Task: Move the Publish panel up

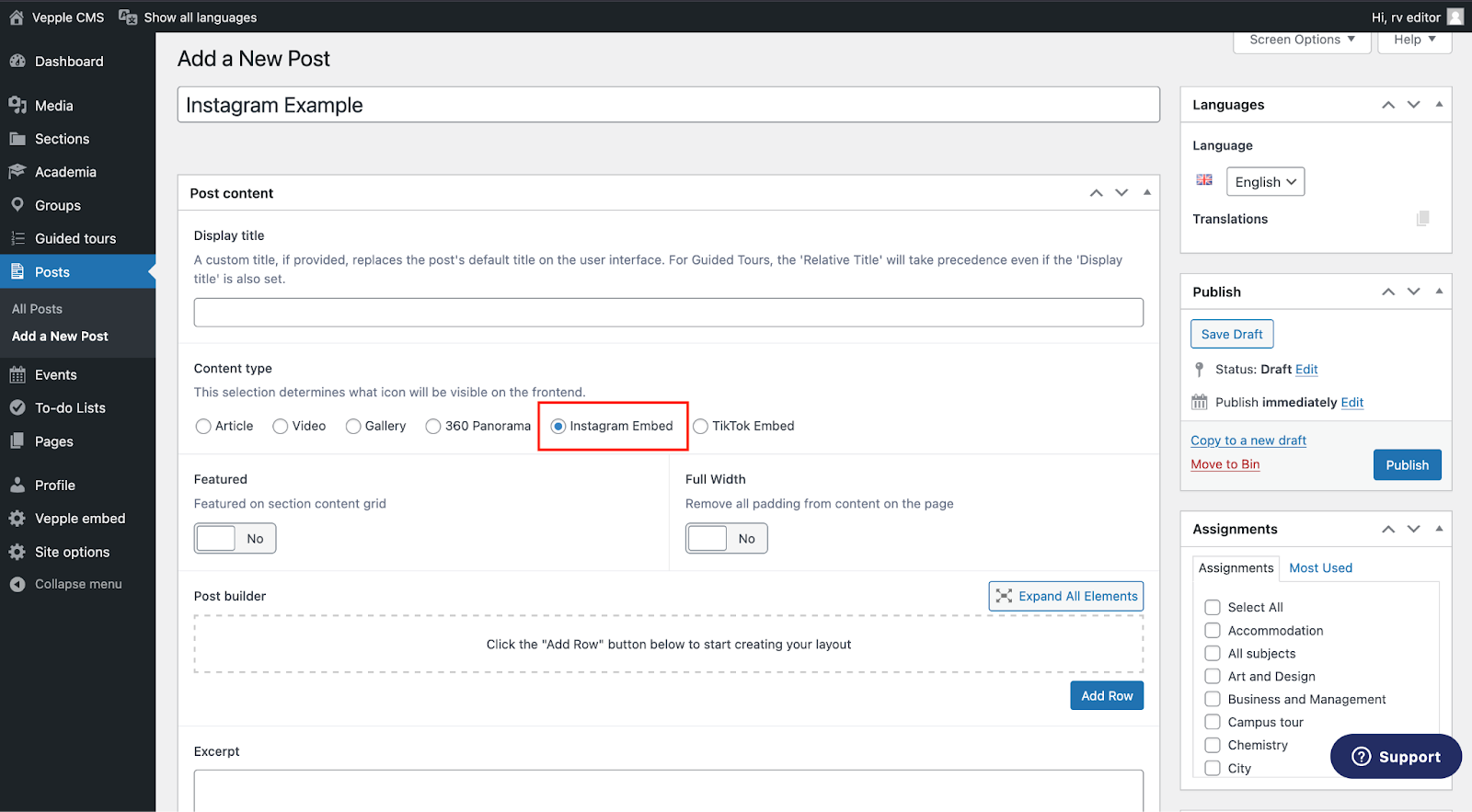Action: click(x=1388, y=292)
